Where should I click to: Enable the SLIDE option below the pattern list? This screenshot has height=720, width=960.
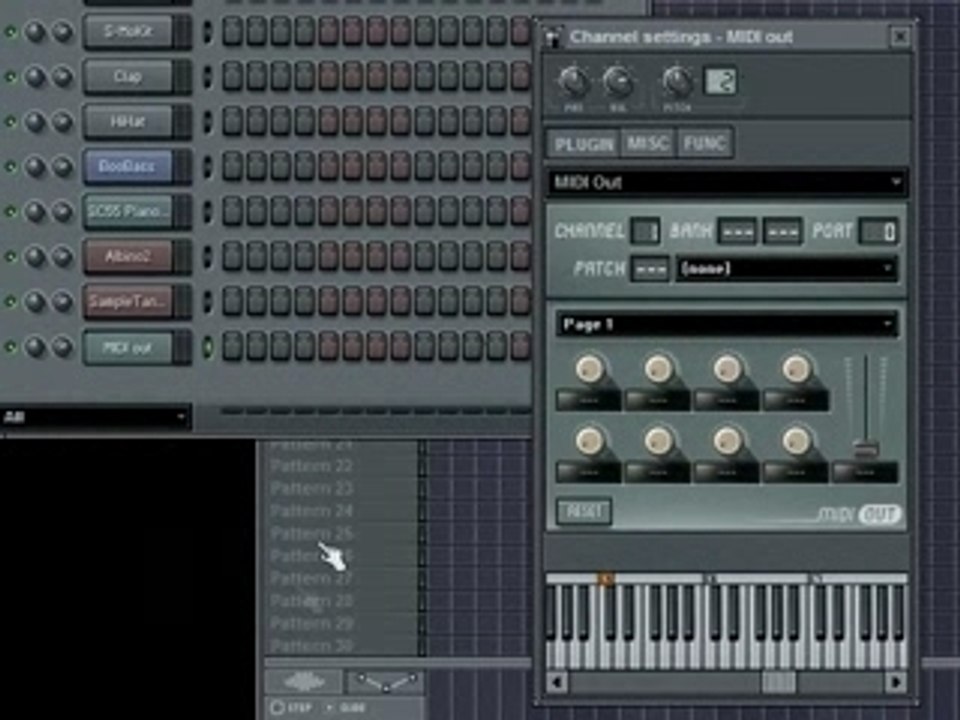(347, 708)
